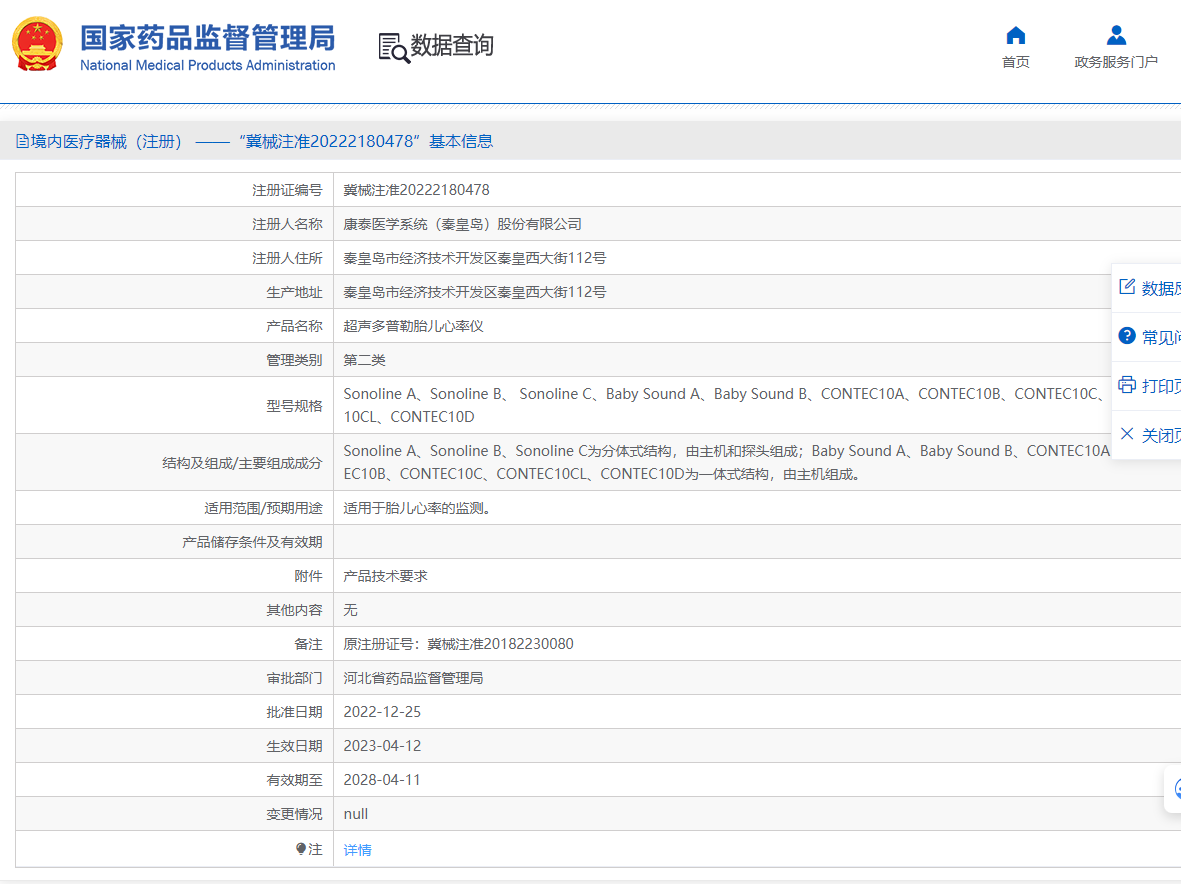Click the 管理类别 row label
1181x884 pixels.
[x=294, y=360]
